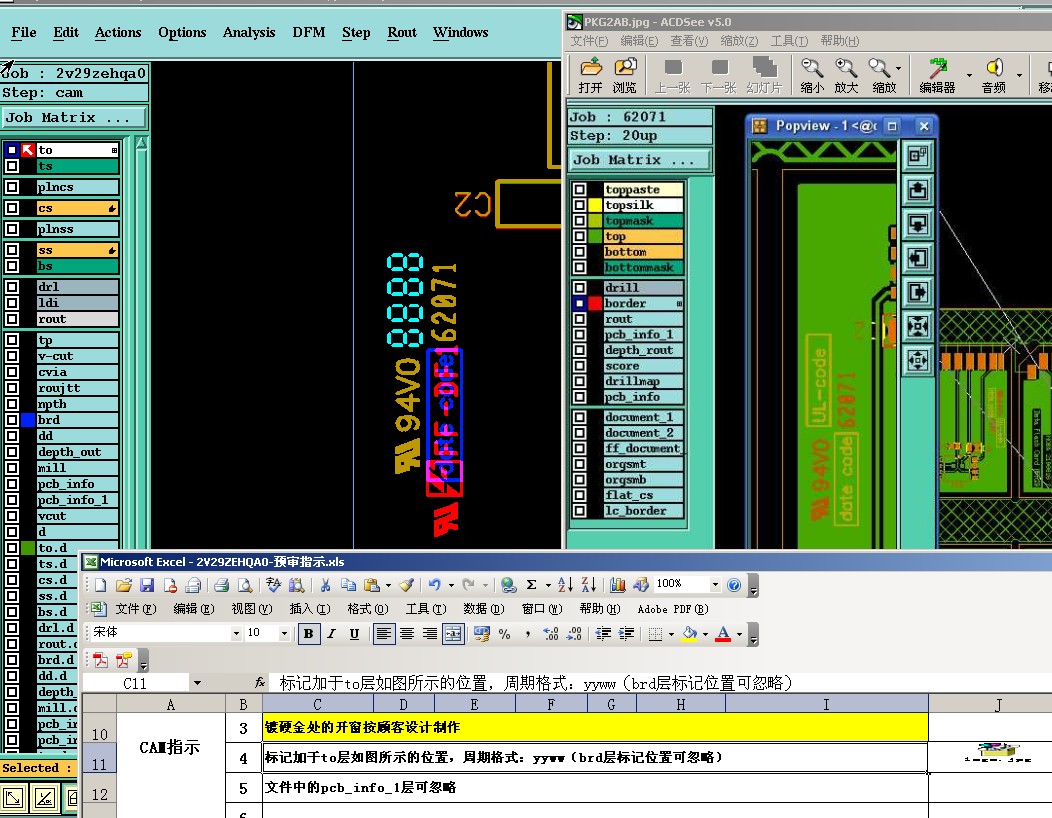Toggle checkbox for plncs layer
Viewport: 1052px width, 818px height.
pyautogui.click(x=12, y=187)
